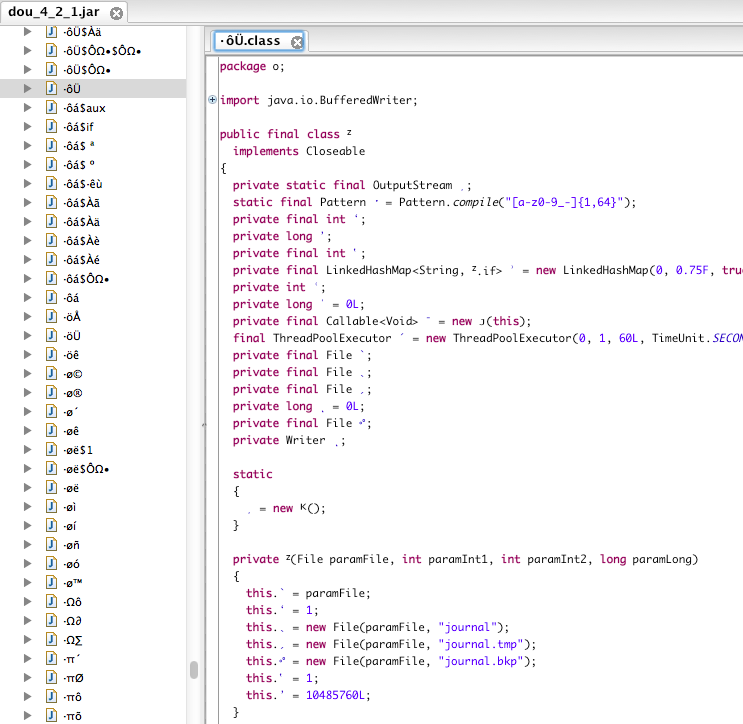Click the class icon beside ·öÜ
This screenshot has height=724, width=743.
point(51,335)
